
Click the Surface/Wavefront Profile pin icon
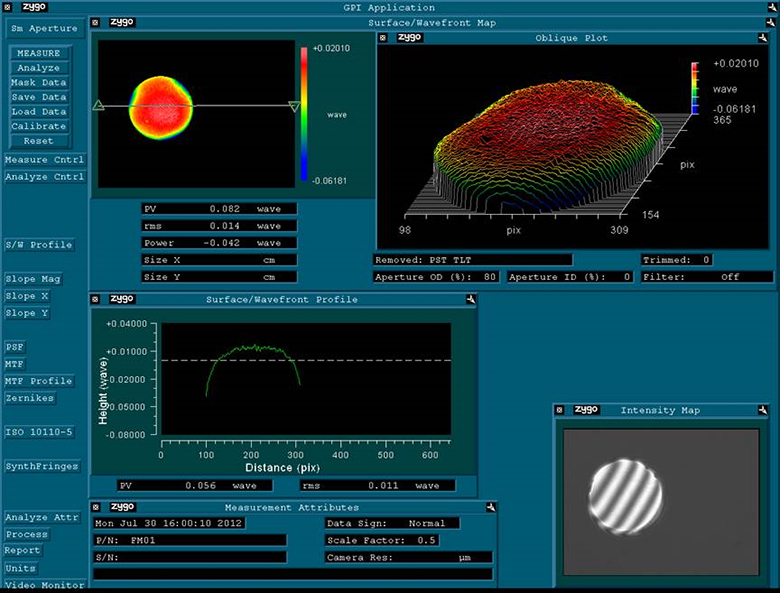tap(471, 299)
